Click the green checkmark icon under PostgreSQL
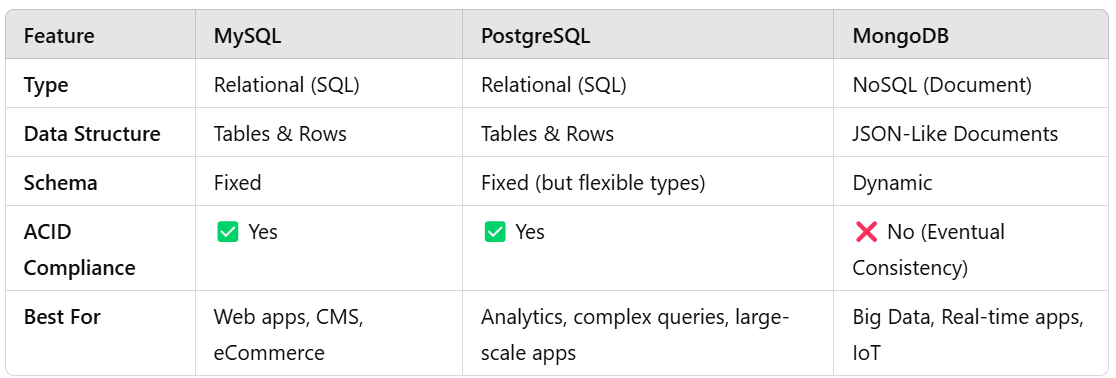 tap(495, 232)
